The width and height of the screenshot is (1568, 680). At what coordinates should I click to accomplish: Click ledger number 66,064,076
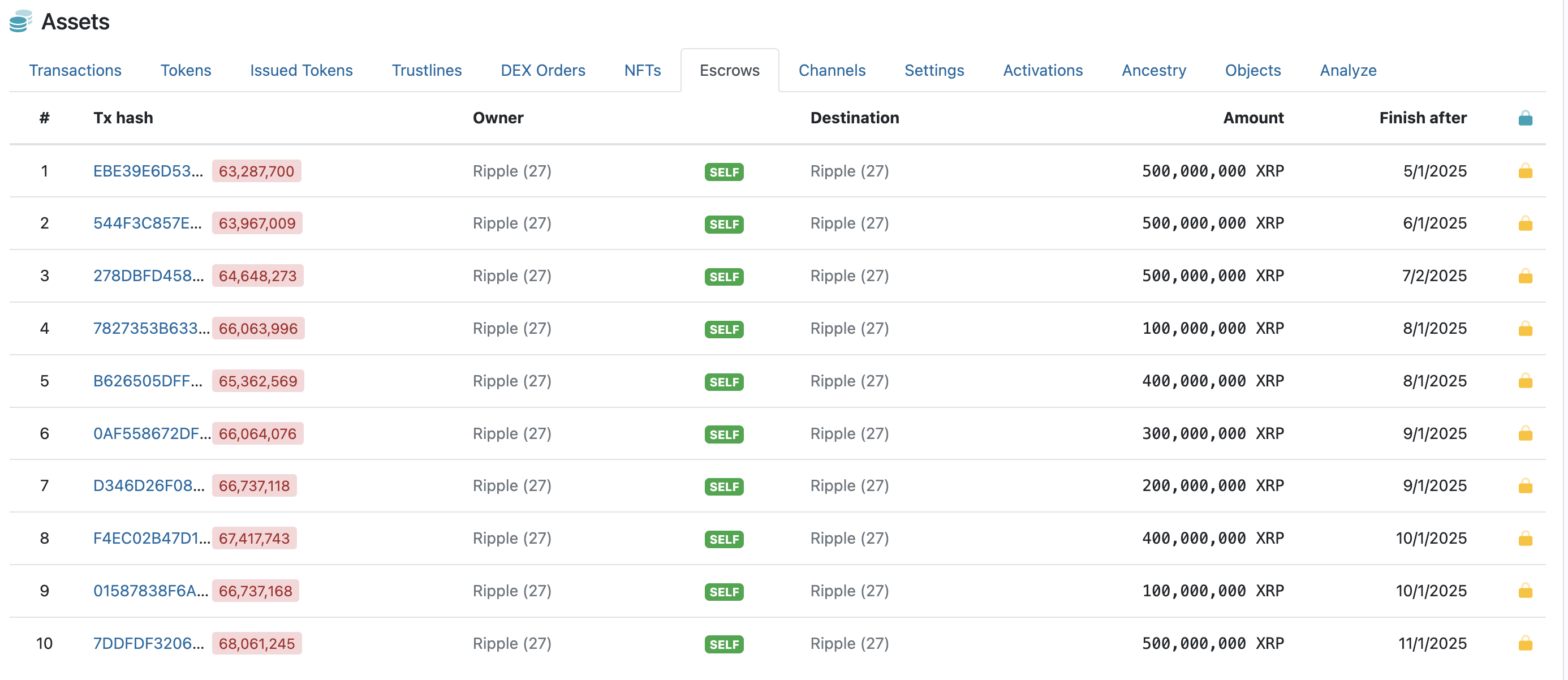click(257, 433)
